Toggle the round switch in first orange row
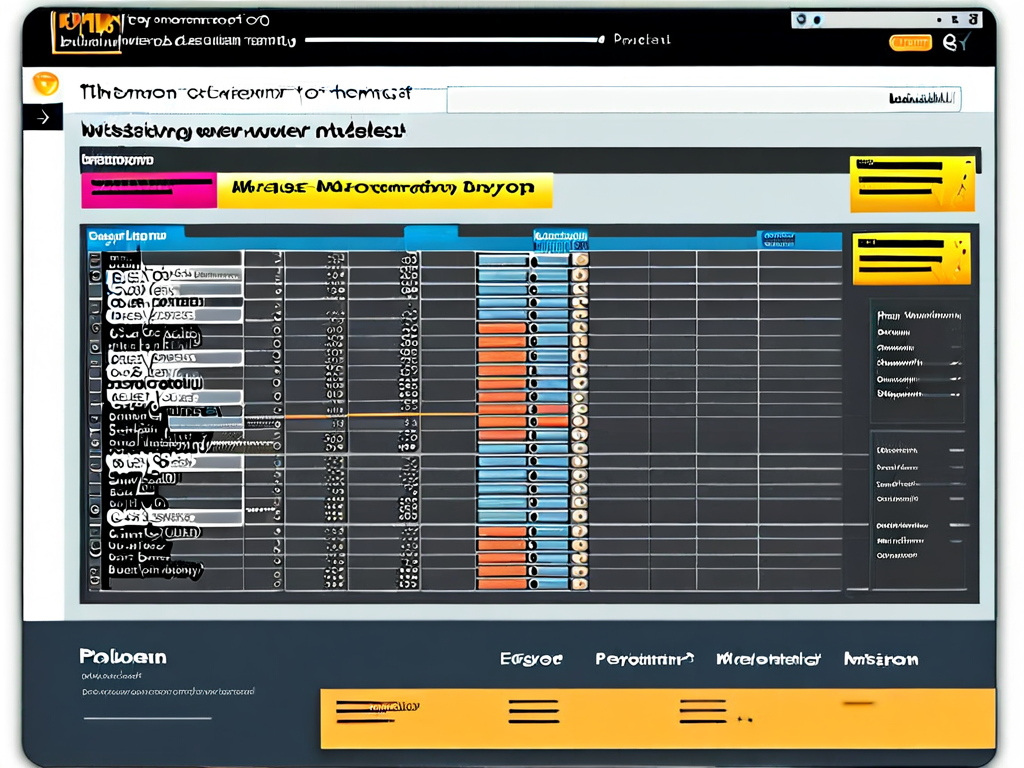 535,327
